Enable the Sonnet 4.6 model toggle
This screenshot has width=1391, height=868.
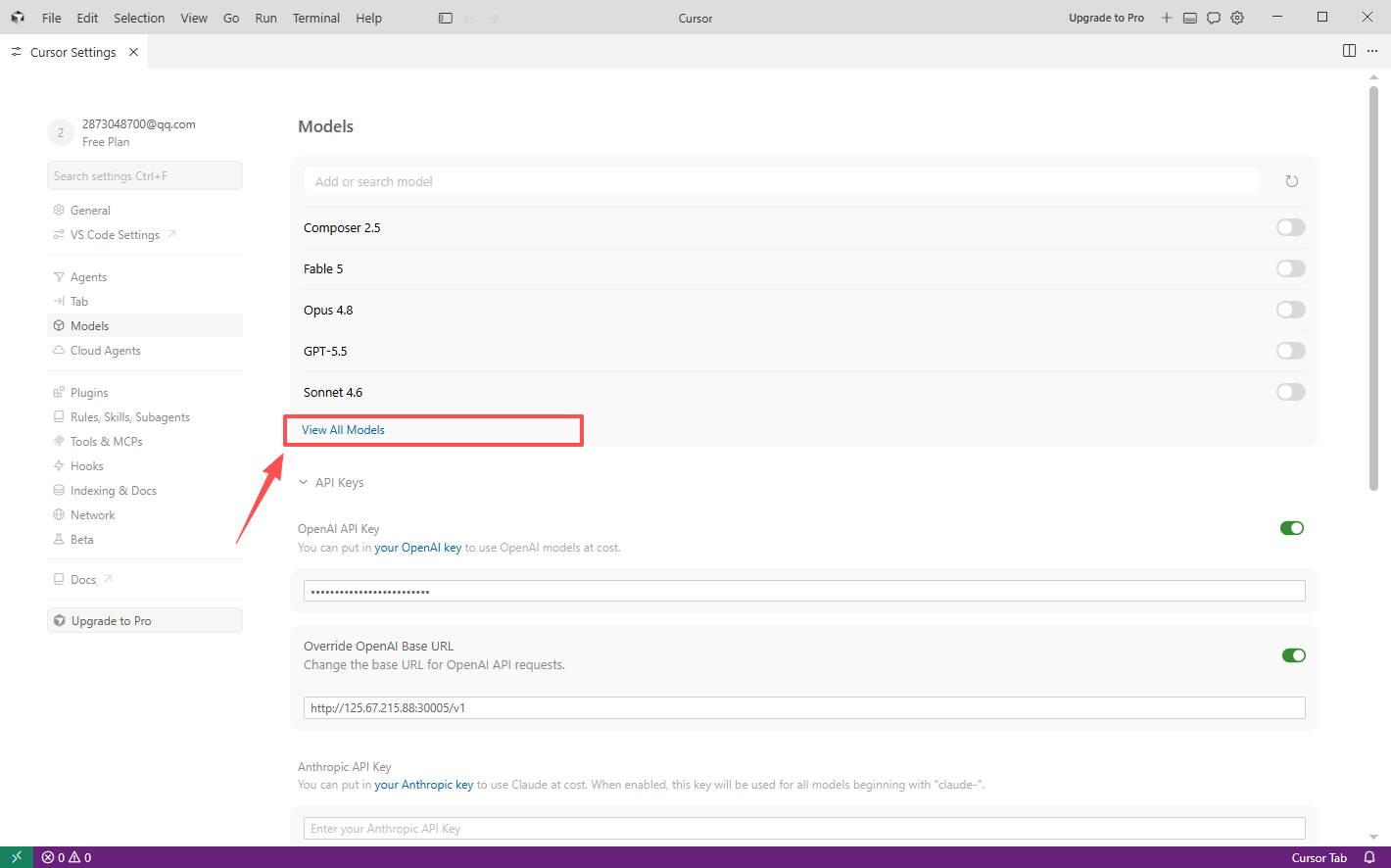pyautogui.click(x=1291, y=392)
